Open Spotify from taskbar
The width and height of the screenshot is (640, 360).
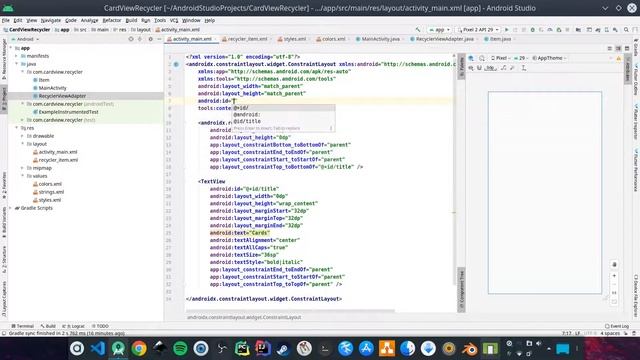(x=180, y=349)
